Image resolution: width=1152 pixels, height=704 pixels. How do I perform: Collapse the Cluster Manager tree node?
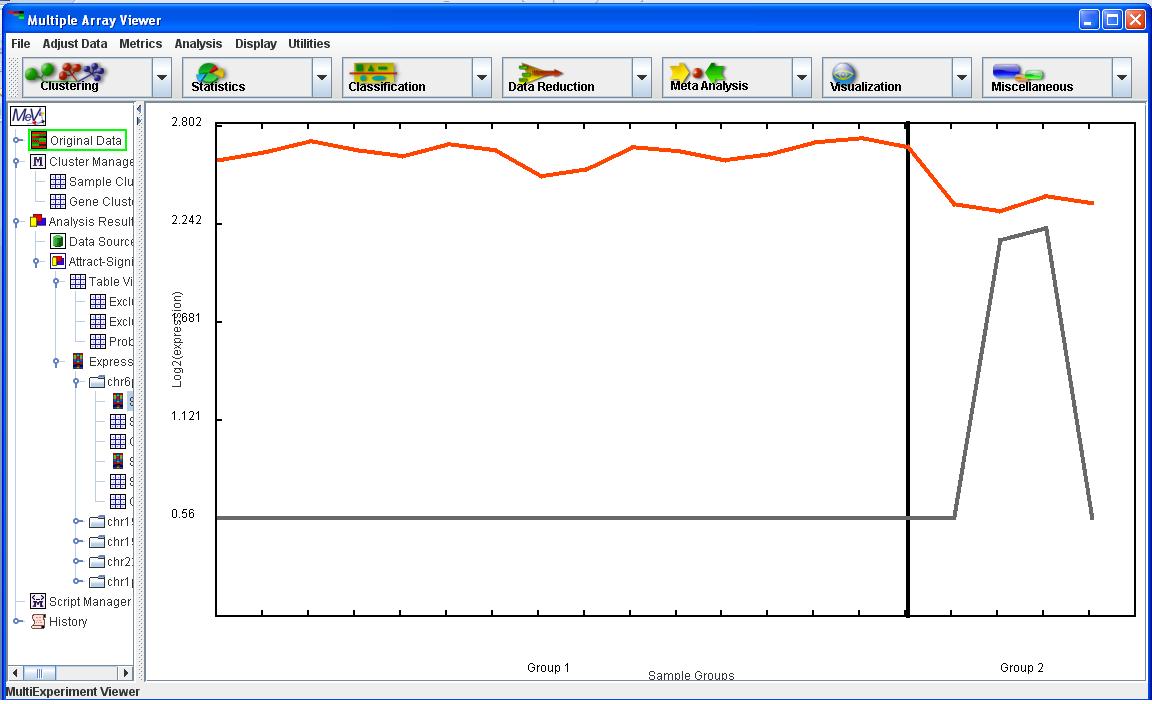point(17,162)
